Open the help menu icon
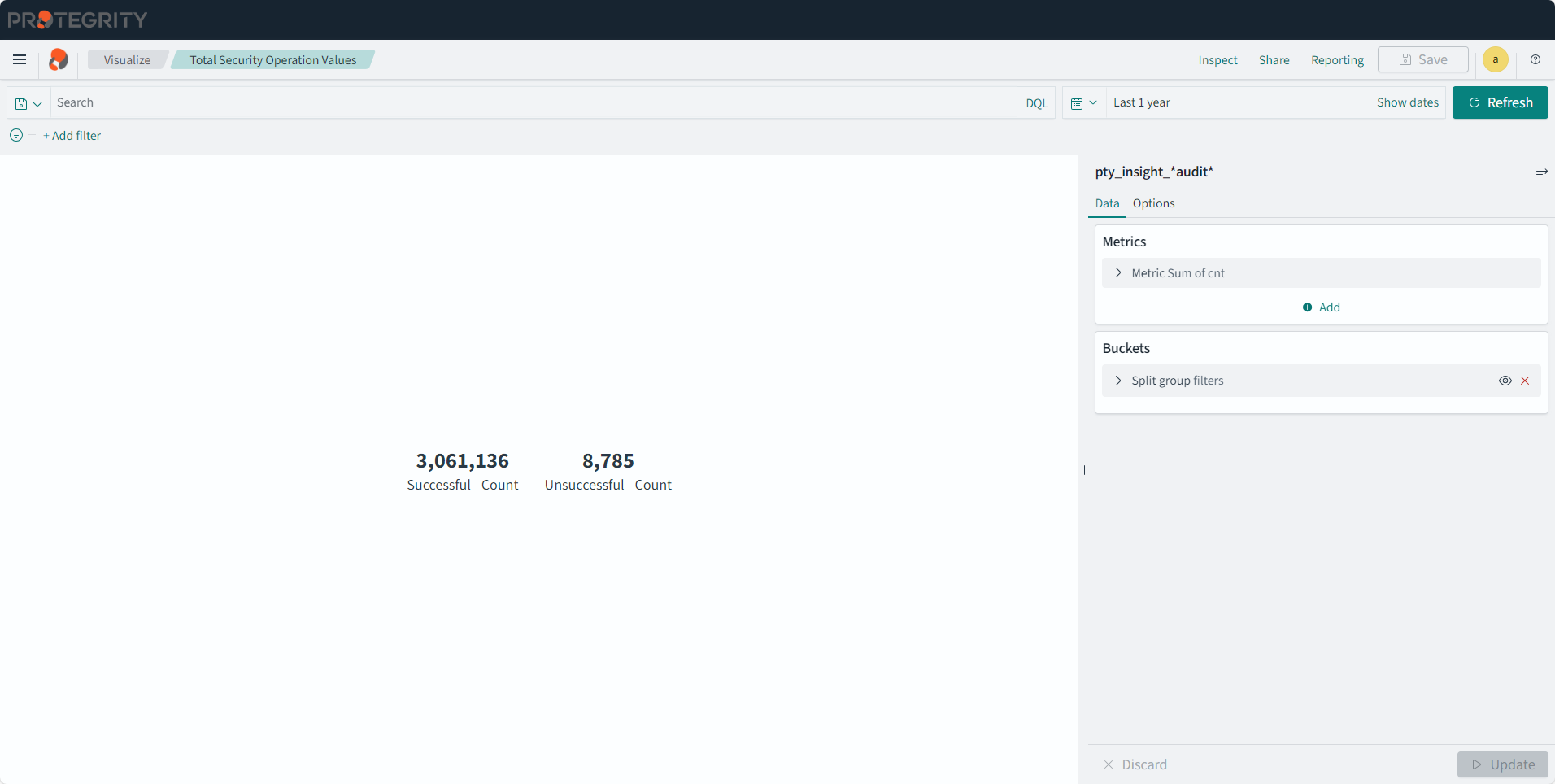The image size is (1555, 784). tap(1535, 59)
